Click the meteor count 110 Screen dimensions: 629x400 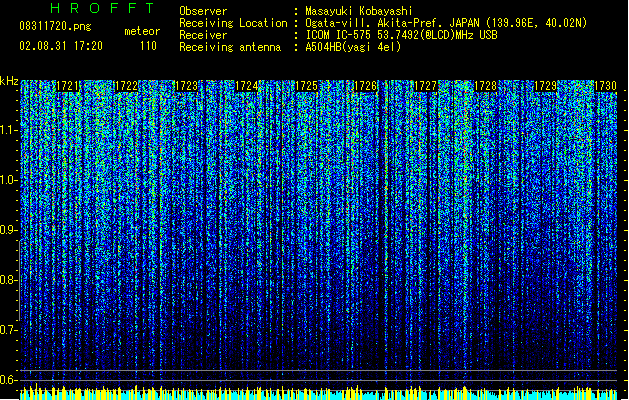[148, 46]
